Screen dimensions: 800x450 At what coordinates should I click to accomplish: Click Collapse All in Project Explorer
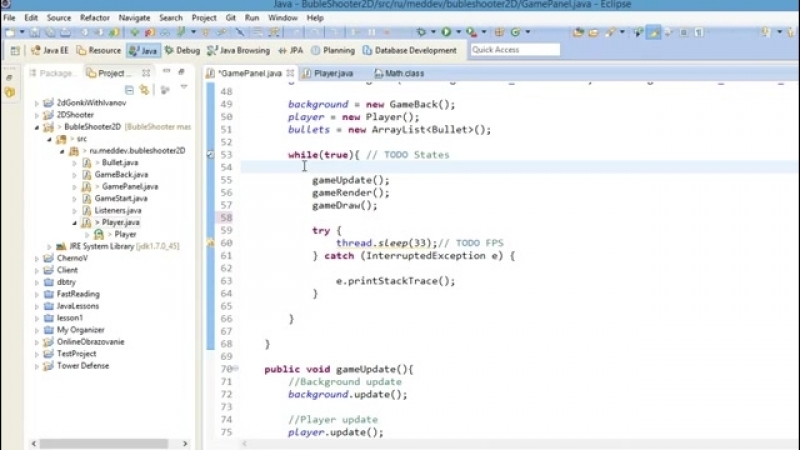[x=129, y=90]
